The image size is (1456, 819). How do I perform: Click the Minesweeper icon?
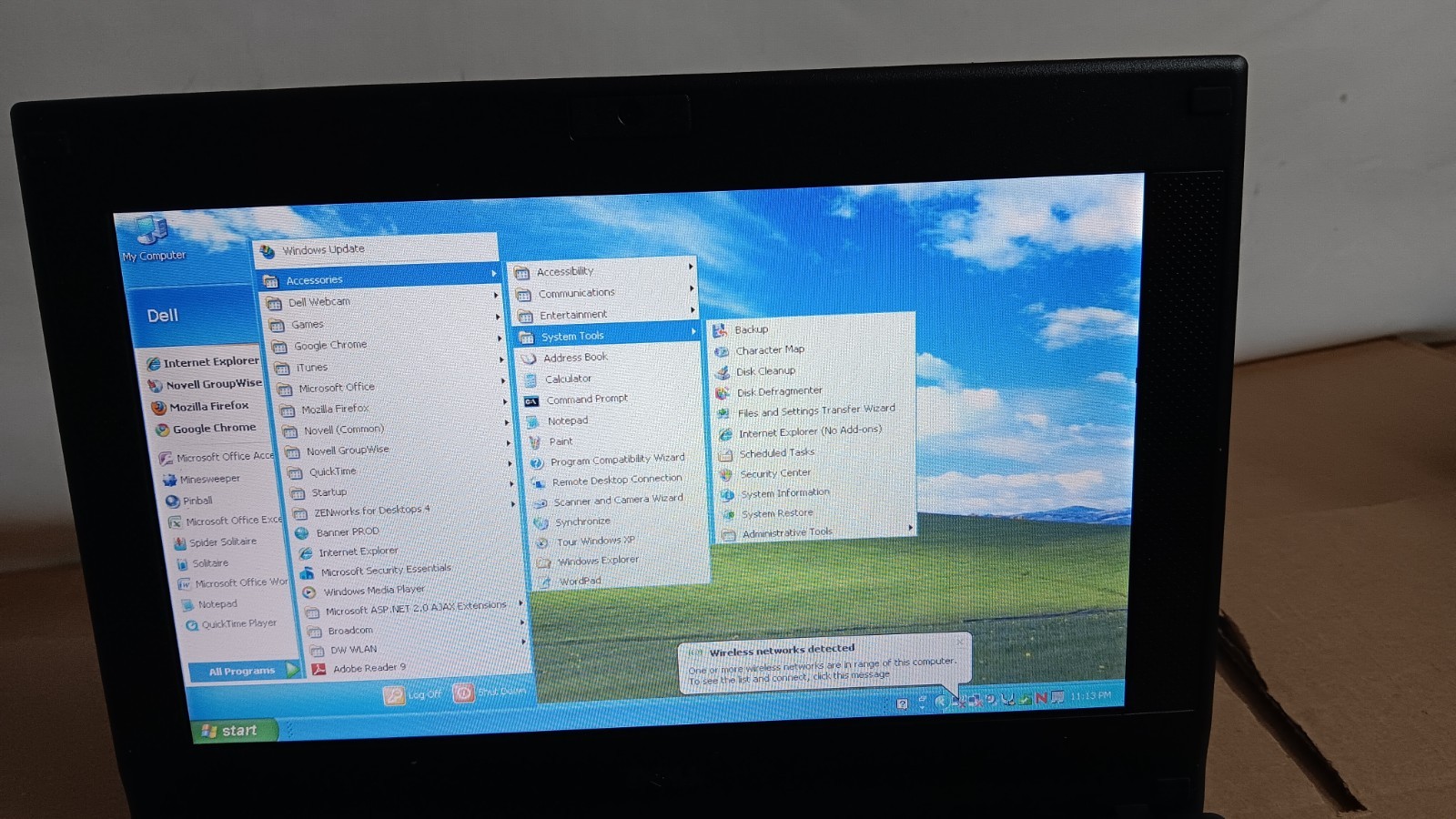tap(169, 480)
